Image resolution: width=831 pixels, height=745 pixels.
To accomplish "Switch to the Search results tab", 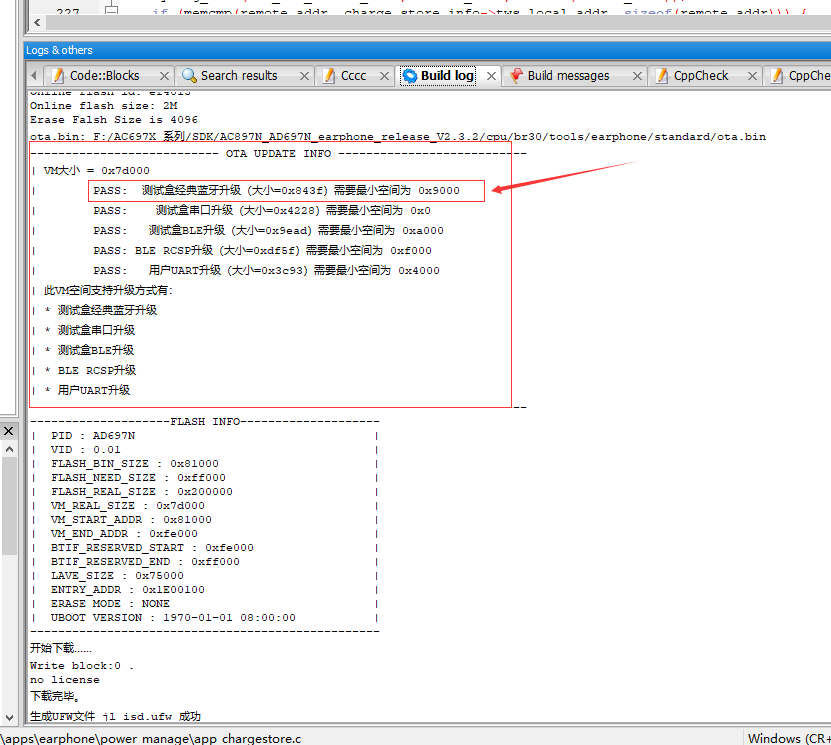I will click(238, 76).
